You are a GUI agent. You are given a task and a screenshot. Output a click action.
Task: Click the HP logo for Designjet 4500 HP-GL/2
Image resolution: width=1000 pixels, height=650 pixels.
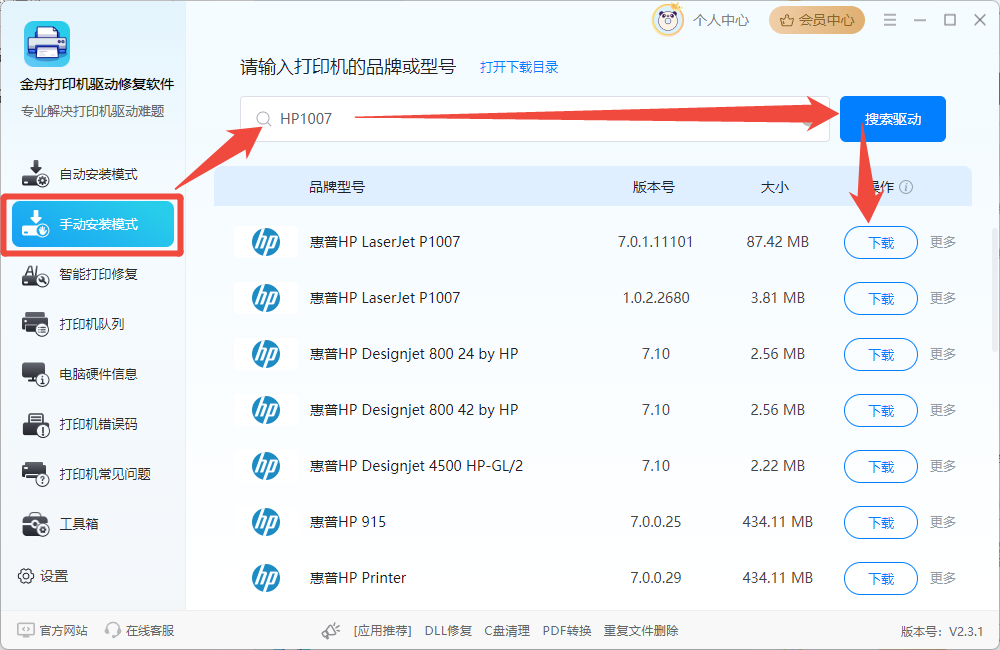tap(266, 466)
